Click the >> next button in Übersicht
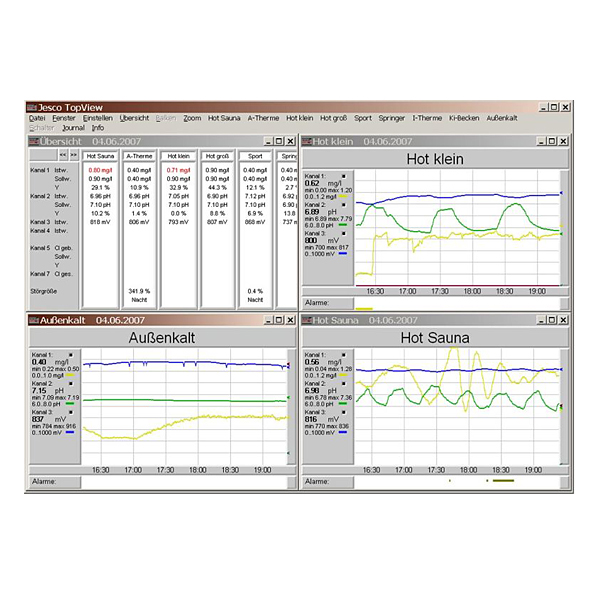Image resolution: width=600 pixels, height=600 pixels. click(x=73, y=155)
